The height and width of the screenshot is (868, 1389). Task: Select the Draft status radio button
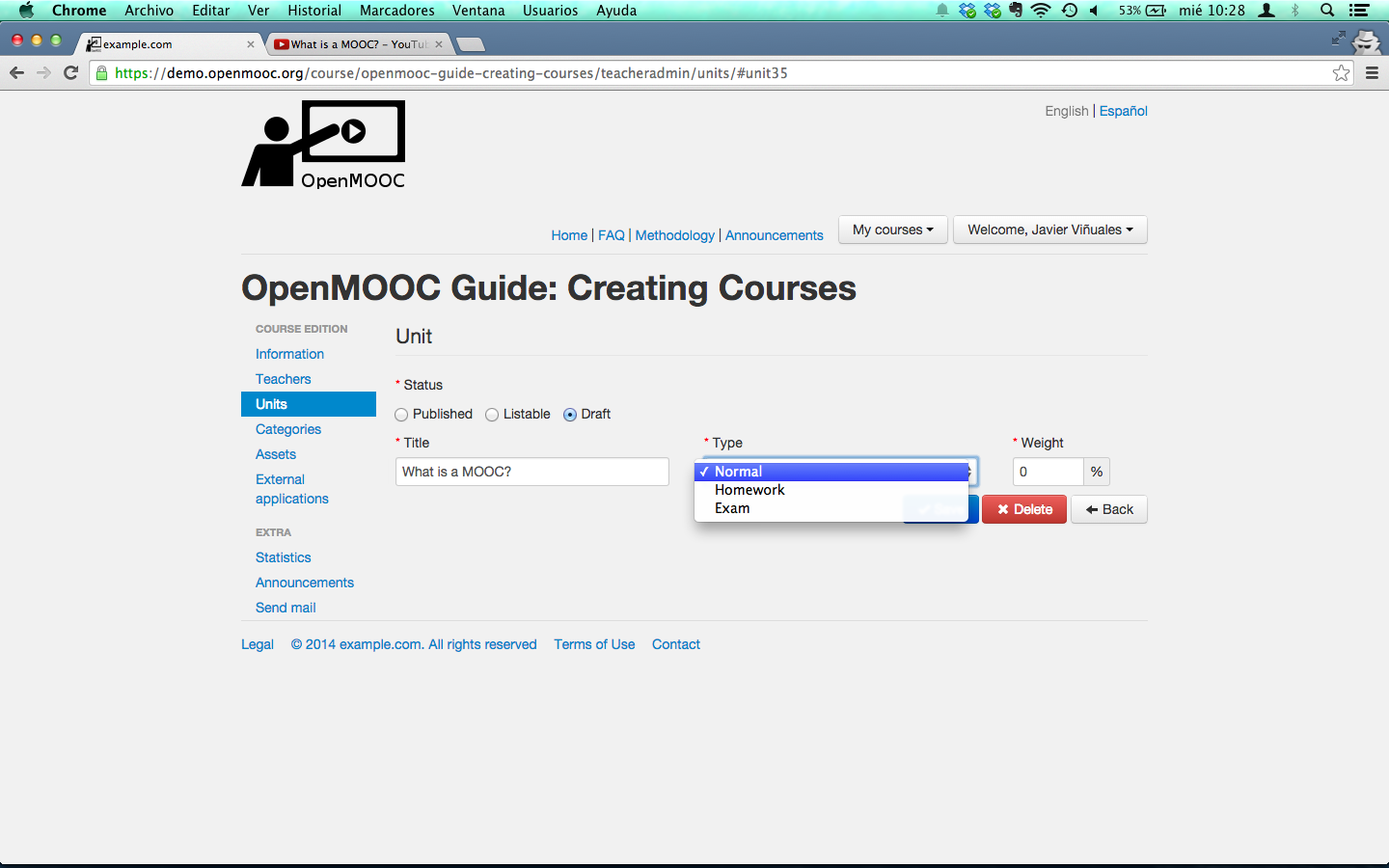click(570, 415)
